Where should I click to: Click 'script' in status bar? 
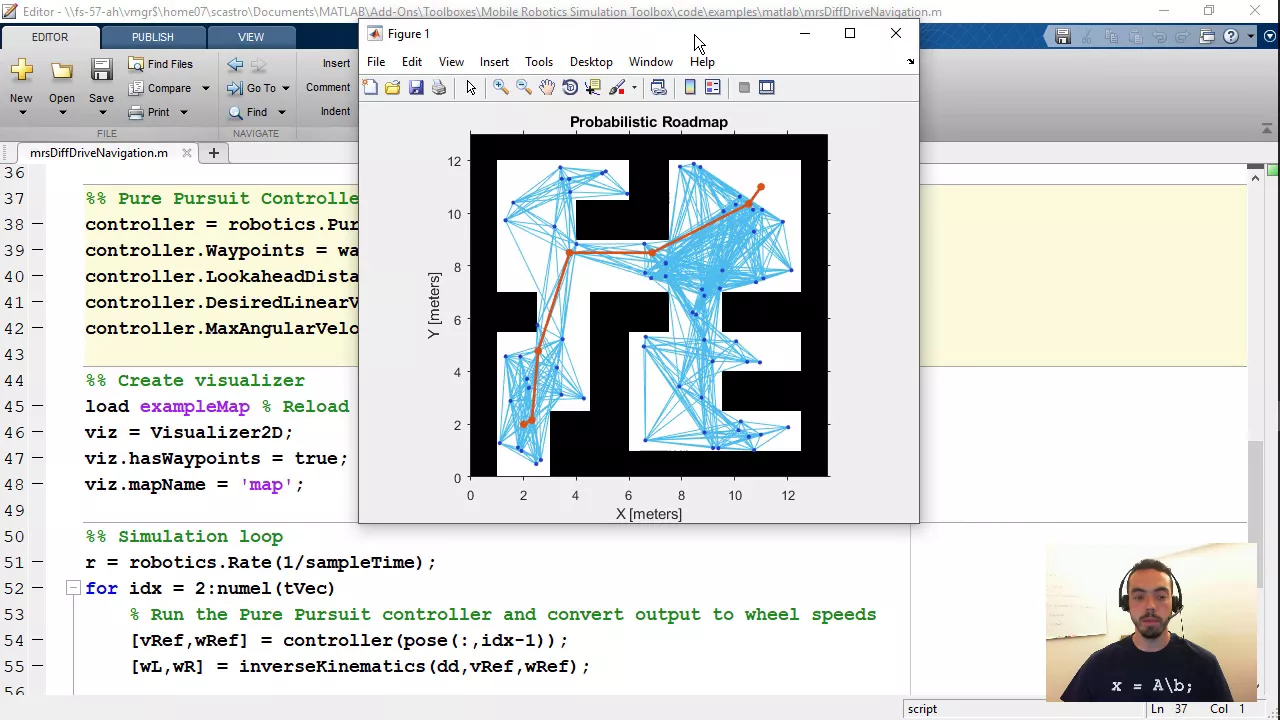click(x=922, y=709)
